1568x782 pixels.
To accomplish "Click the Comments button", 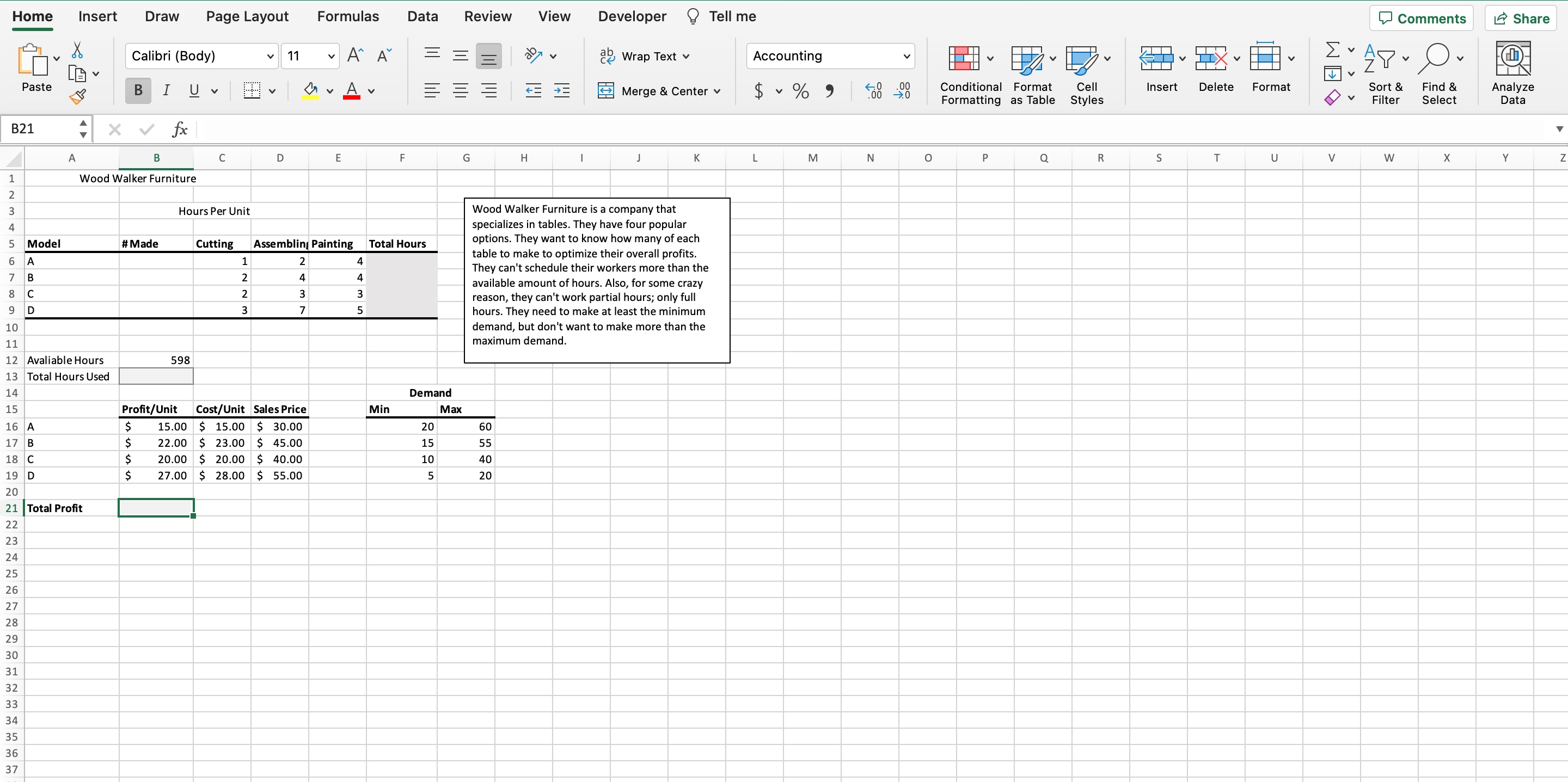I will click(1422, 19).
